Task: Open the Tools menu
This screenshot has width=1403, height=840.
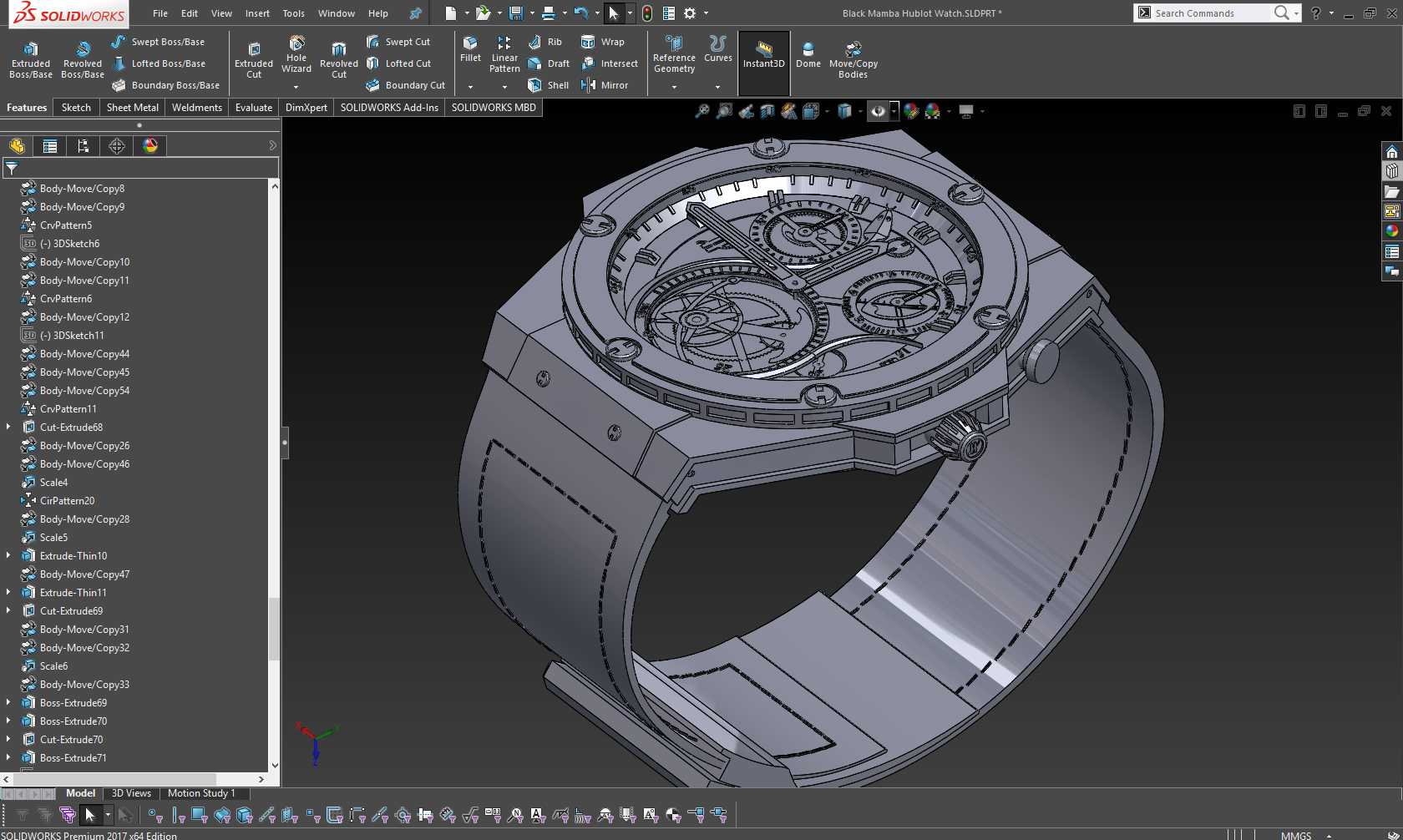Action: coord(293,13)
